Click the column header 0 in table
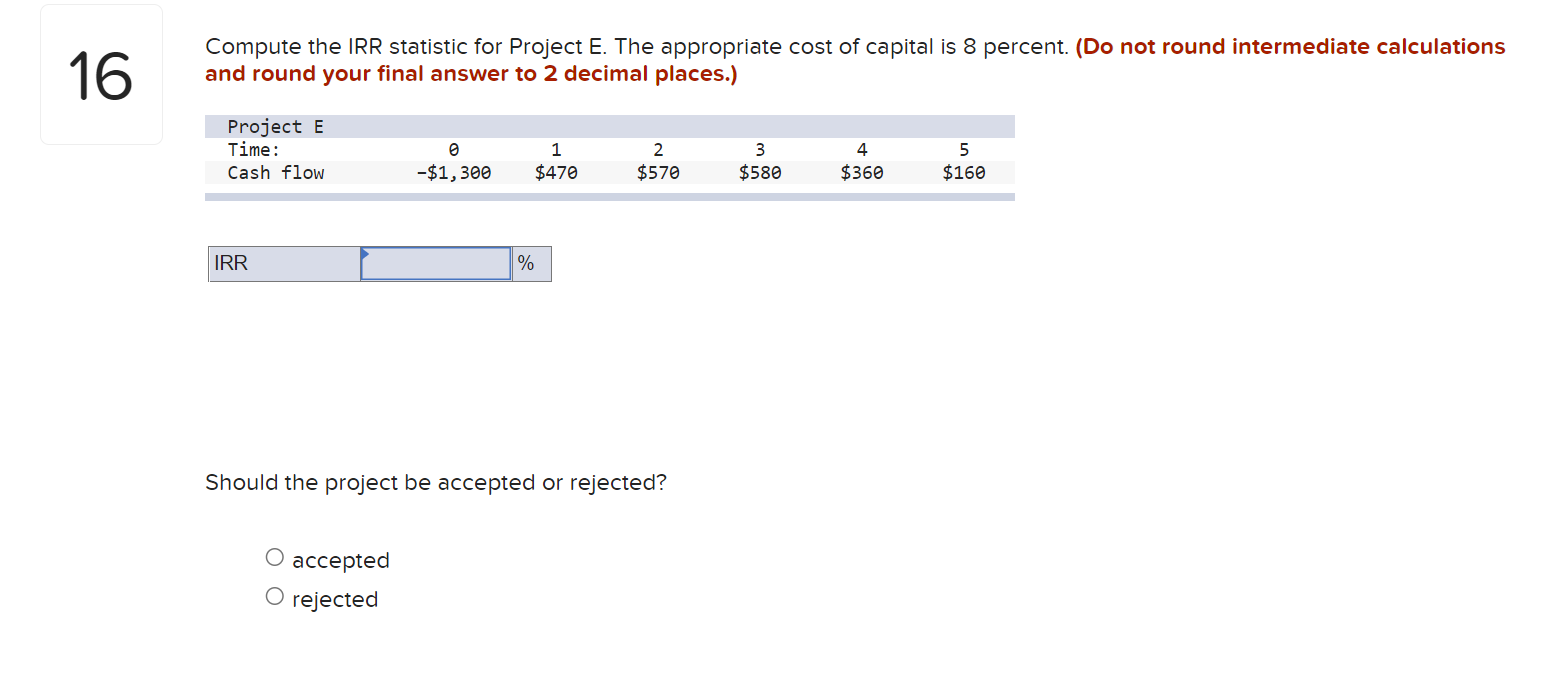Viewport: 1566px width, 676px height. click(454, 149)
